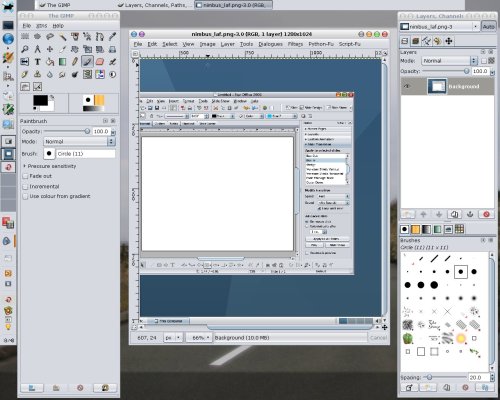Open the nimbus_laf.png-3 image selector dropdown
This screenshot has width=500, height=400.
tap(440, 26)
